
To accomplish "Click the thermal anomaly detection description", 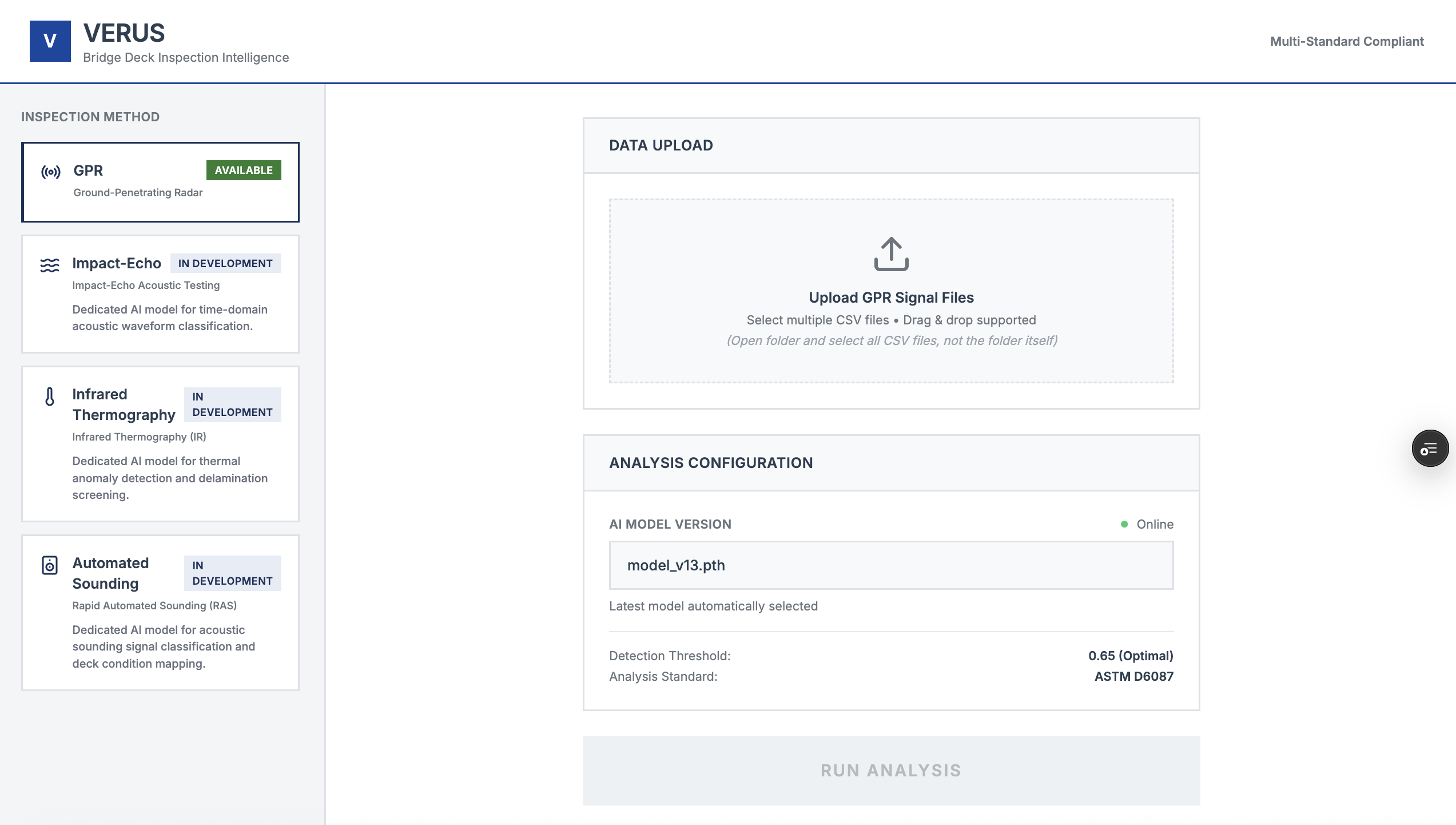I will click(x=170, y=478).
